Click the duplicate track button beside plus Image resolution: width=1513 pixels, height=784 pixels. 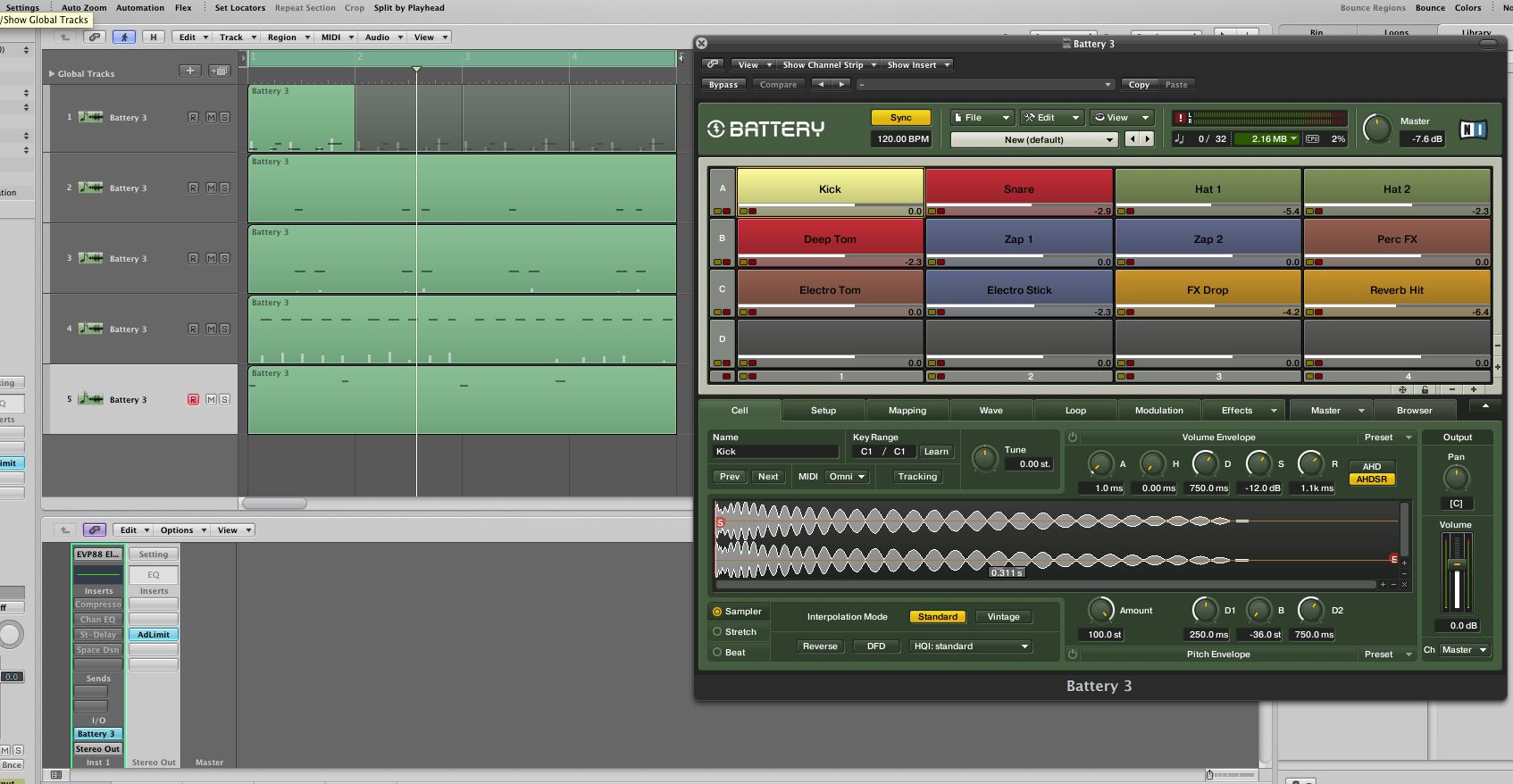click(219, 71)
